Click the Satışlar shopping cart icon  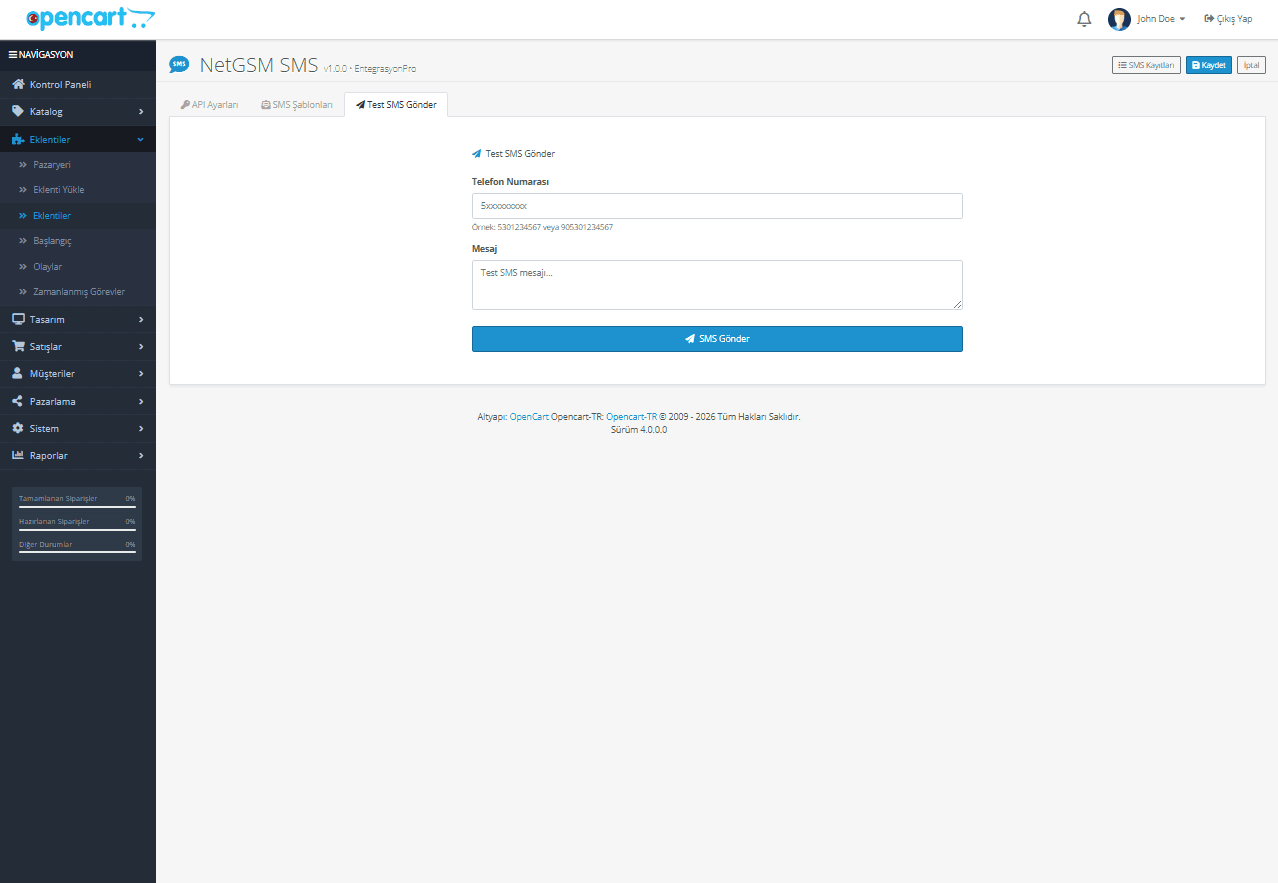[x=18, y=346]
